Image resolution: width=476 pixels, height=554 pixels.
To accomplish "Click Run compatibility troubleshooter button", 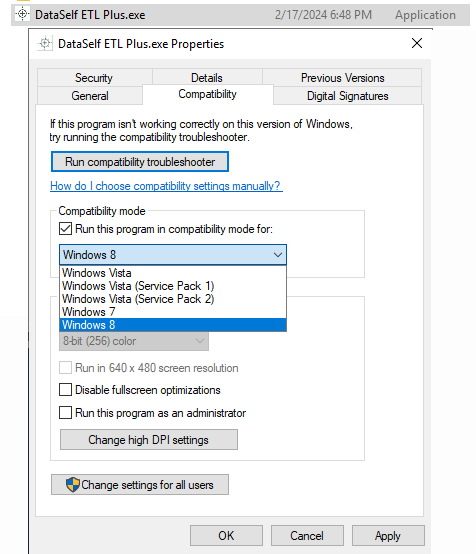I will (x=140, y=162).
